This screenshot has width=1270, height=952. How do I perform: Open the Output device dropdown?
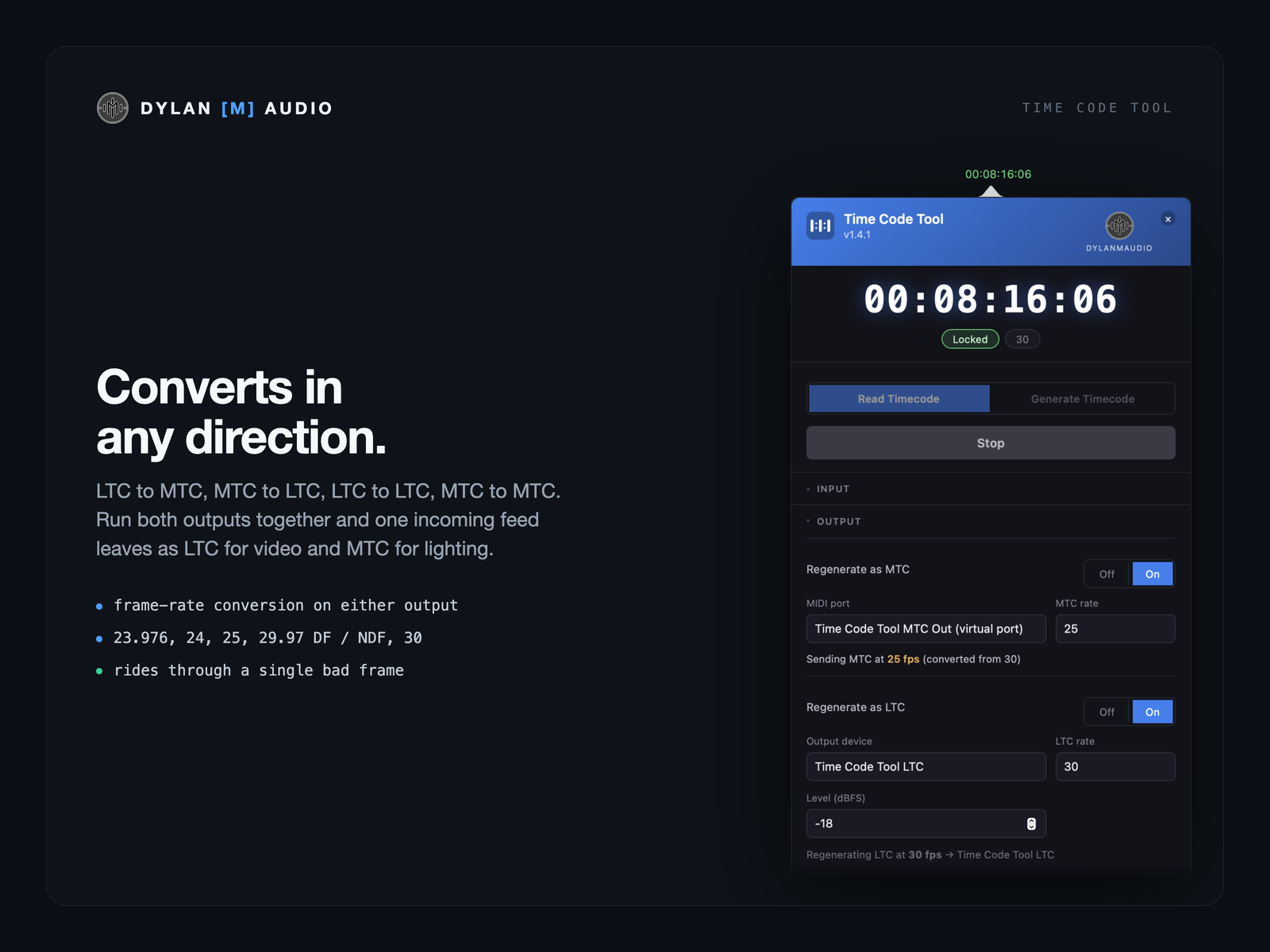[926, 766]
